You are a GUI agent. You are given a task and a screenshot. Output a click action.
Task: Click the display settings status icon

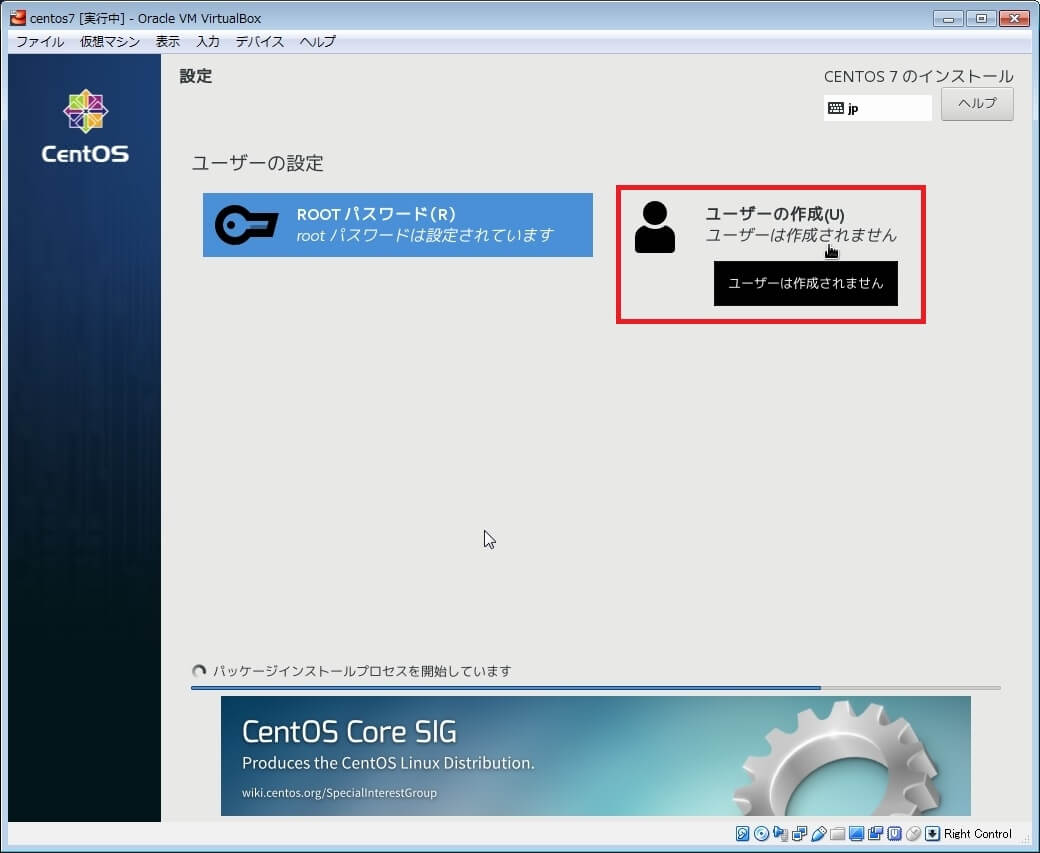856,834
